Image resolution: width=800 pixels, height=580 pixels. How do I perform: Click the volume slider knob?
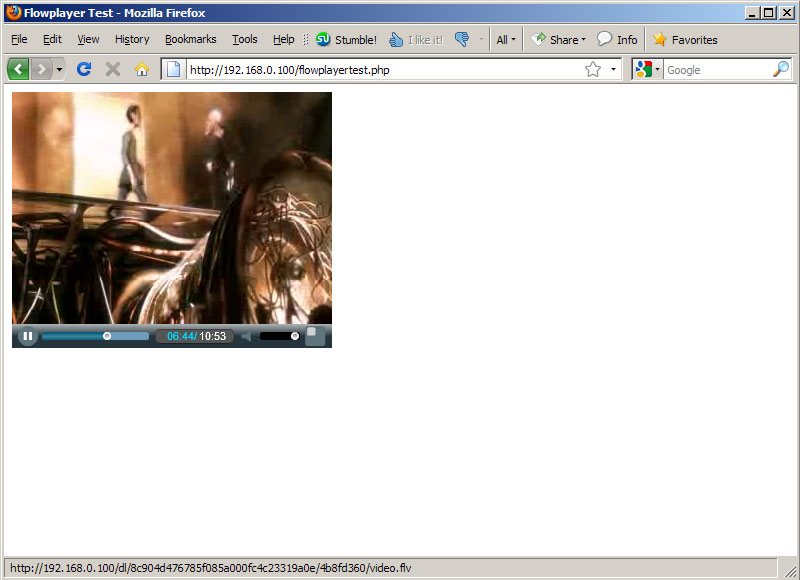(295, 336)
